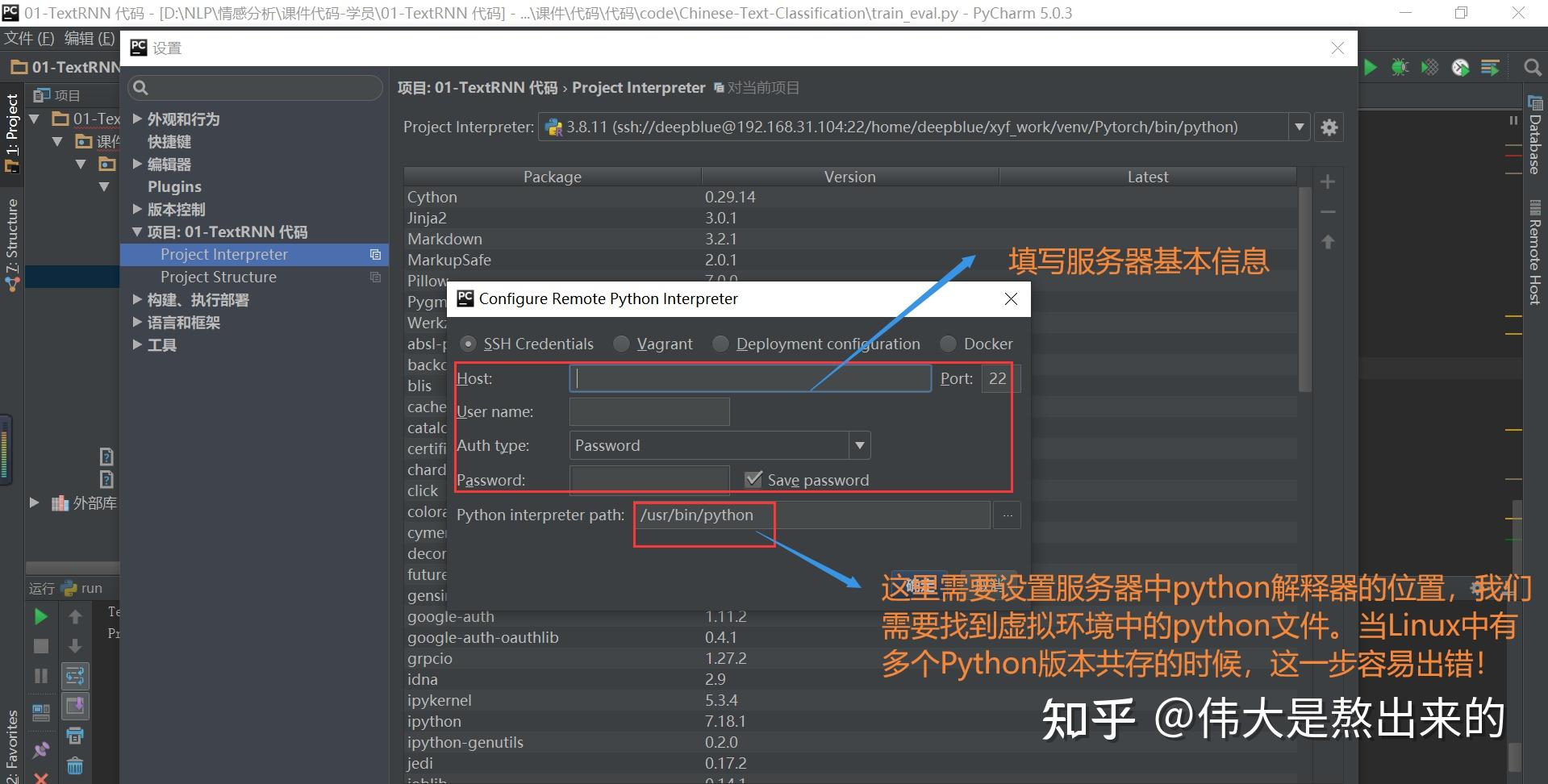Close the Run tab with the red X
Viewport: 1548px width, 784px height.
click(41, 778)
